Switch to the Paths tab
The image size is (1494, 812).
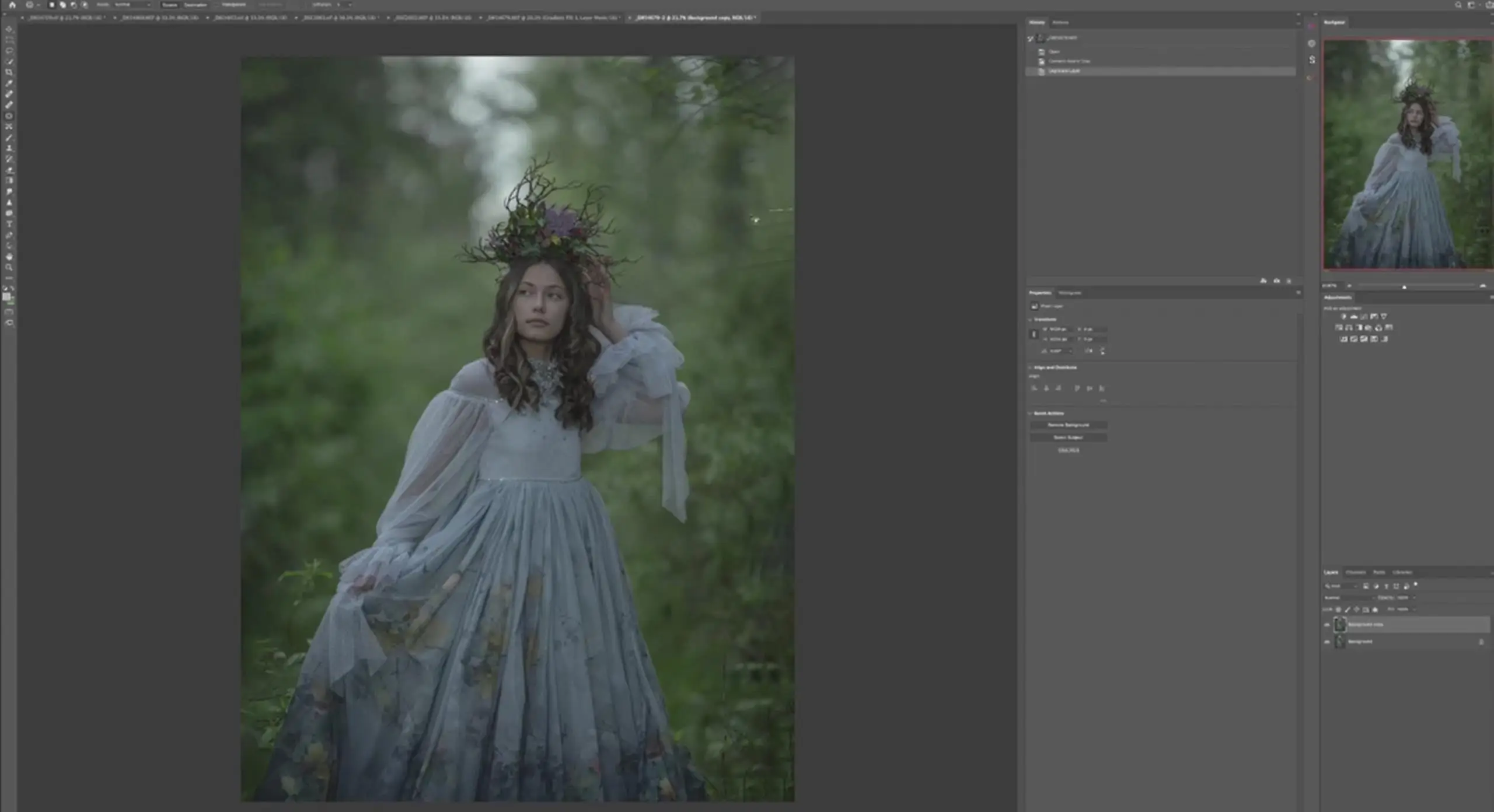(x=1379, y=572)
